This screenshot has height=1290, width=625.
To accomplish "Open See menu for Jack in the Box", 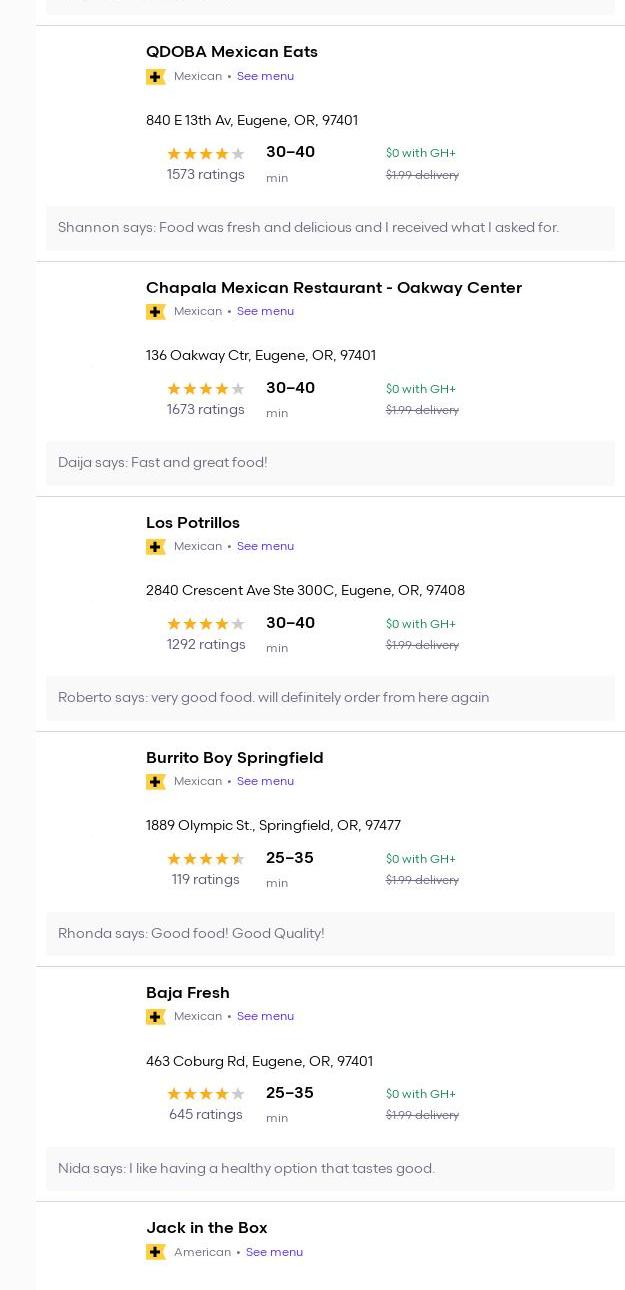I will [274, 1252].
